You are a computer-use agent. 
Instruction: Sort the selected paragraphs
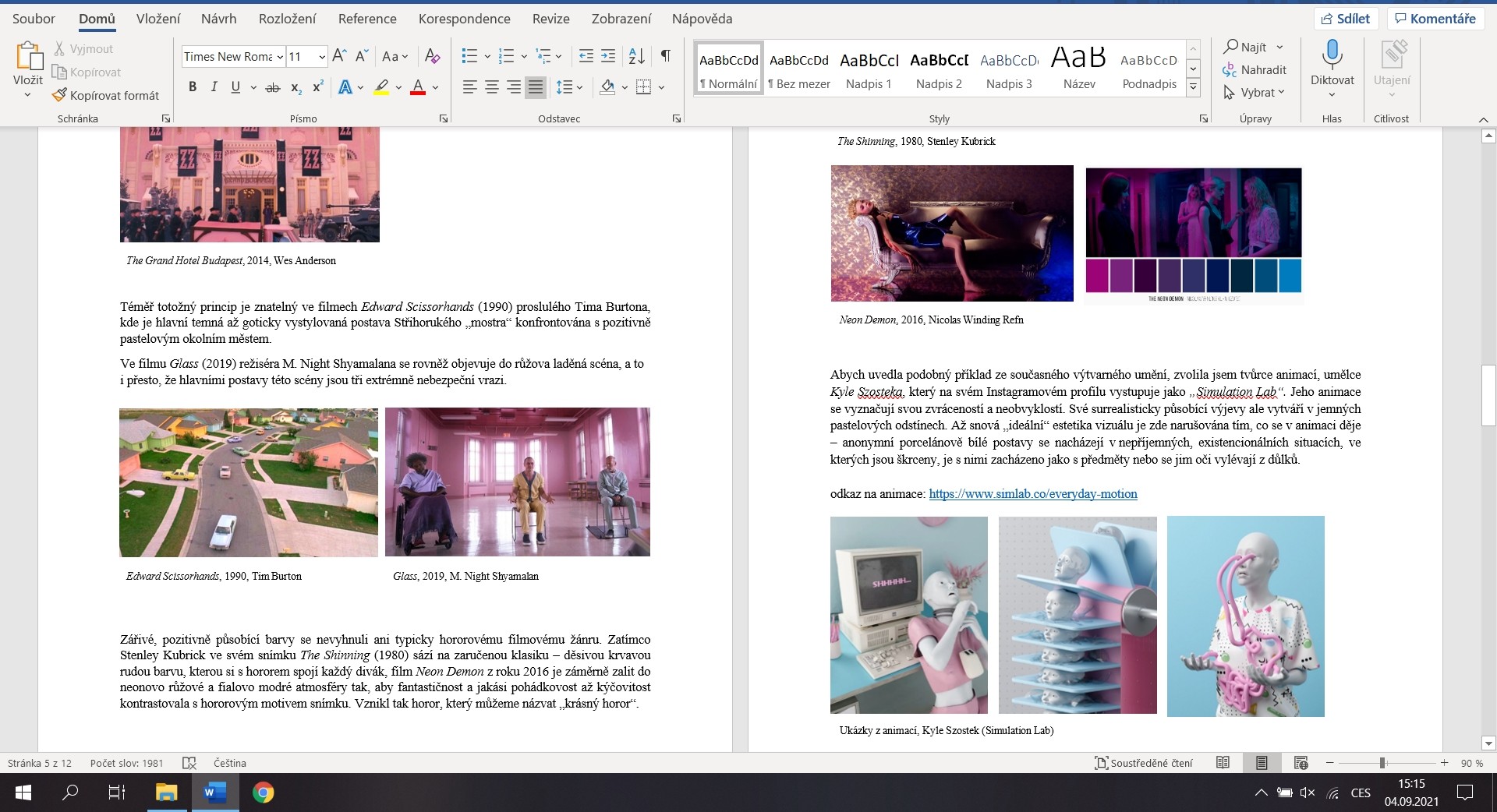pyautogui.click(x=636, y=56)
